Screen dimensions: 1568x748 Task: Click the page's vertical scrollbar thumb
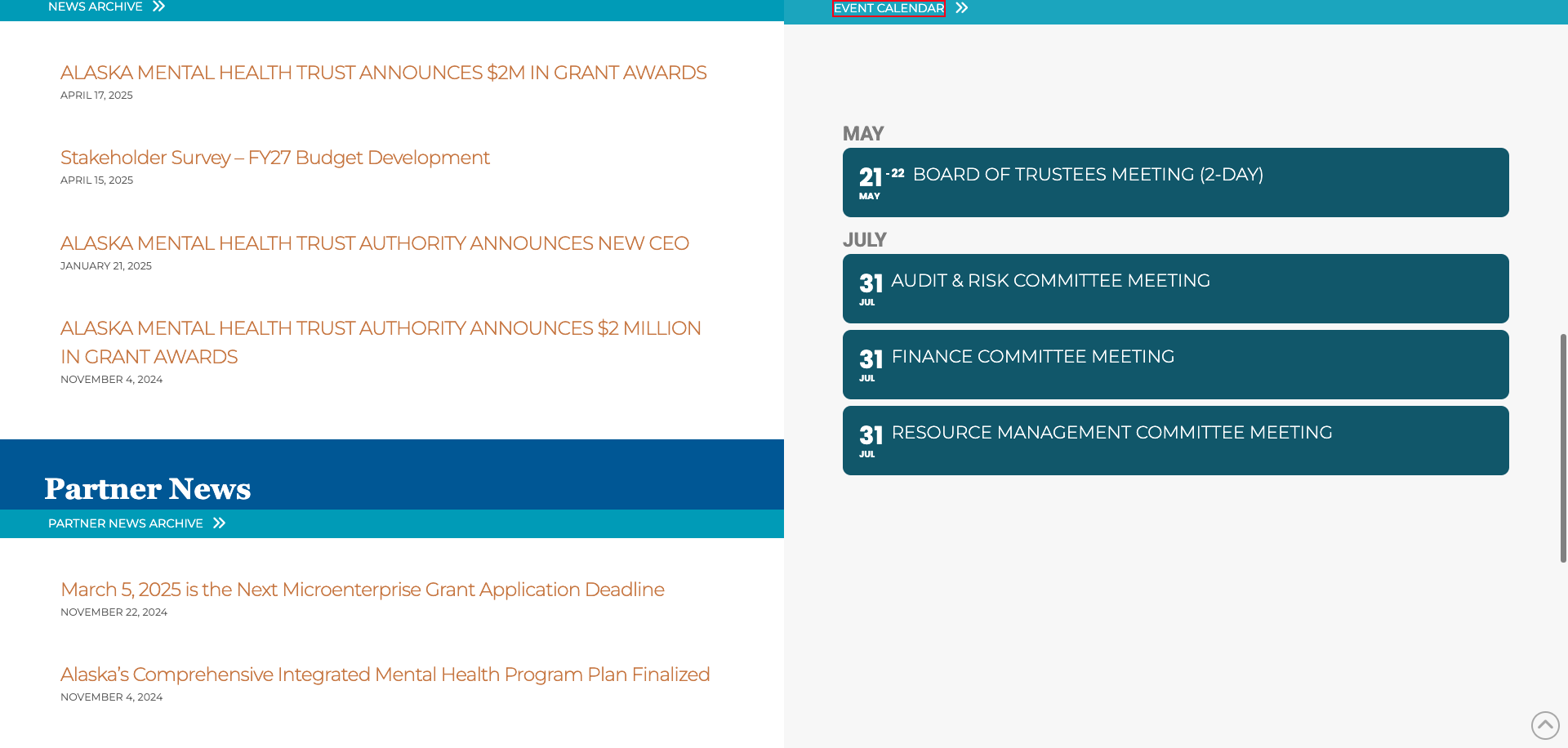(1563, 447)
